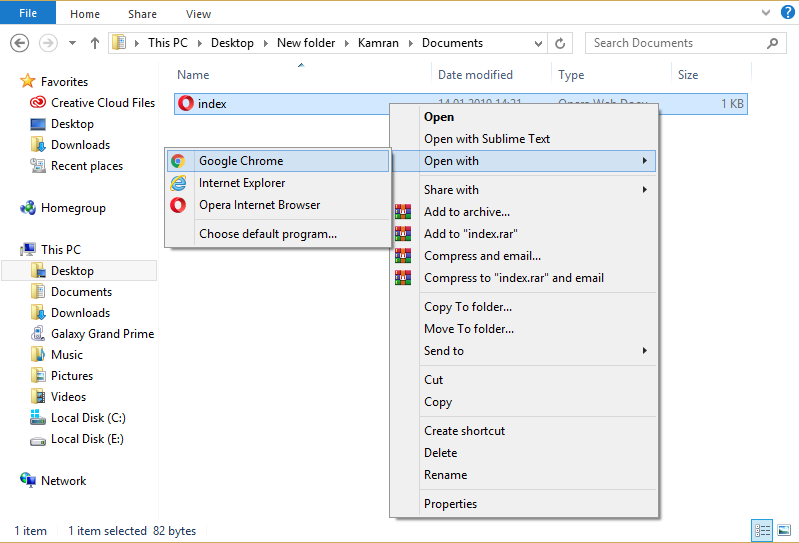Switch to details view icon in status bar
This screenshot has height=543, width=799.
(762, 531)
